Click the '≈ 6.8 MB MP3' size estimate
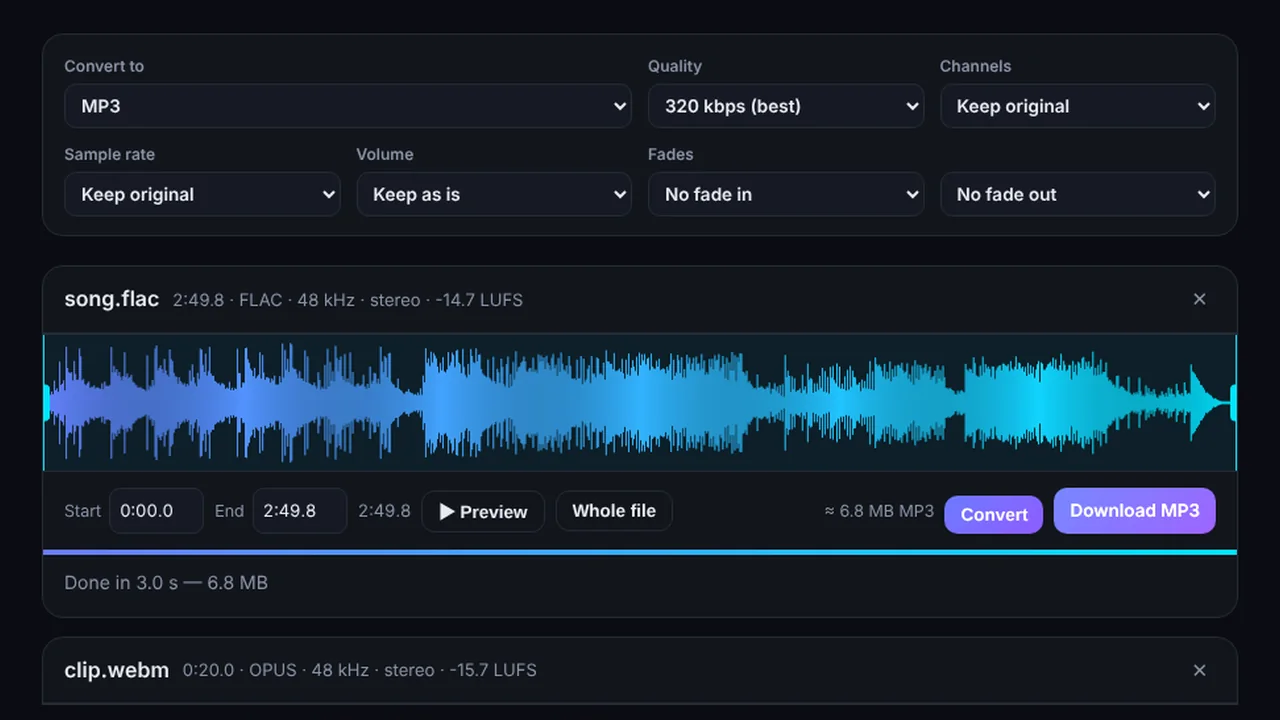This screenshot has height=720, width=1280. tap(879, 511)
